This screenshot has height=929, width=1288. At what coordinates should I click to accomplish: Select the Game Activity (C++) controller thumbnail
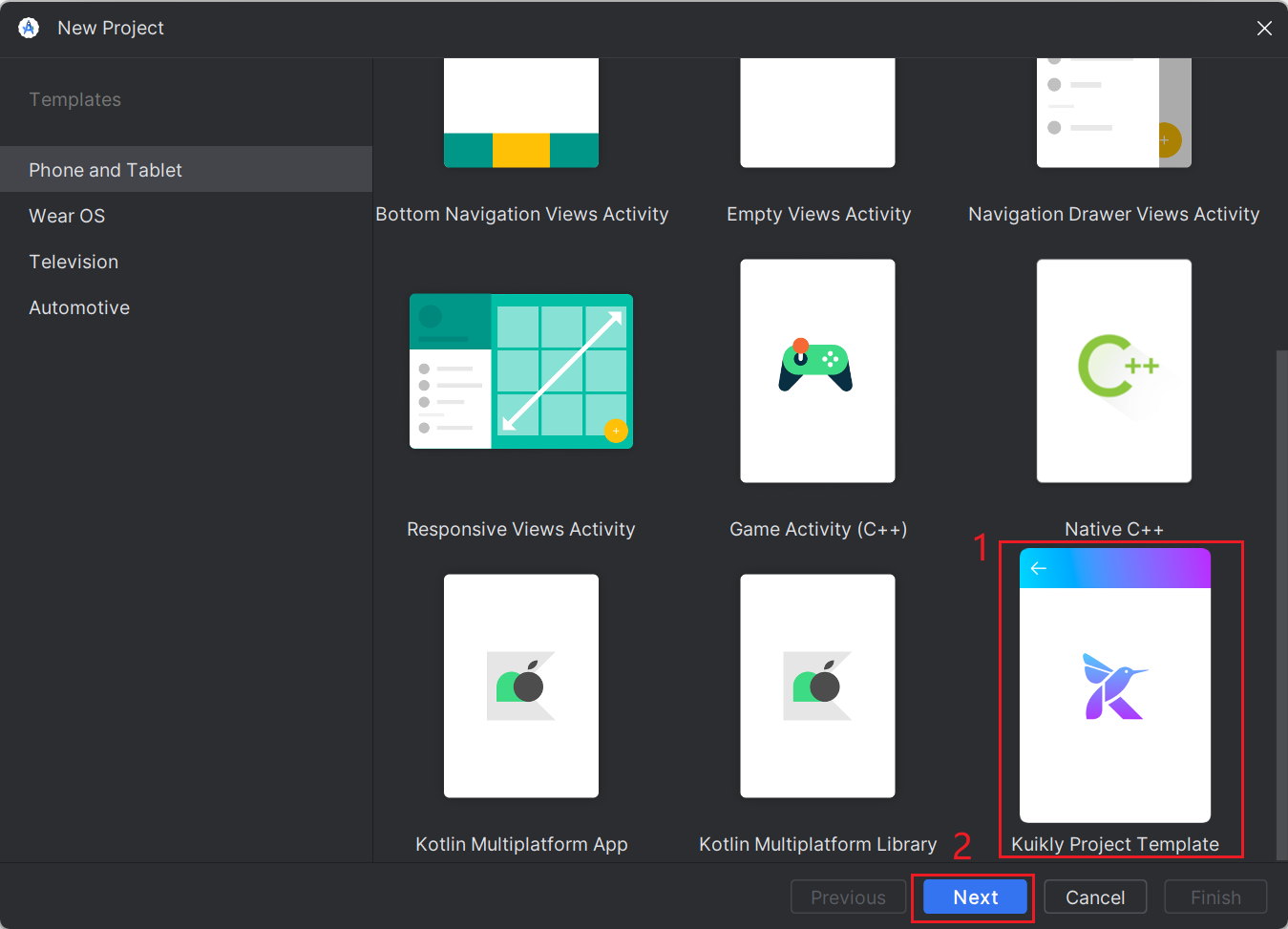(818, 371)
